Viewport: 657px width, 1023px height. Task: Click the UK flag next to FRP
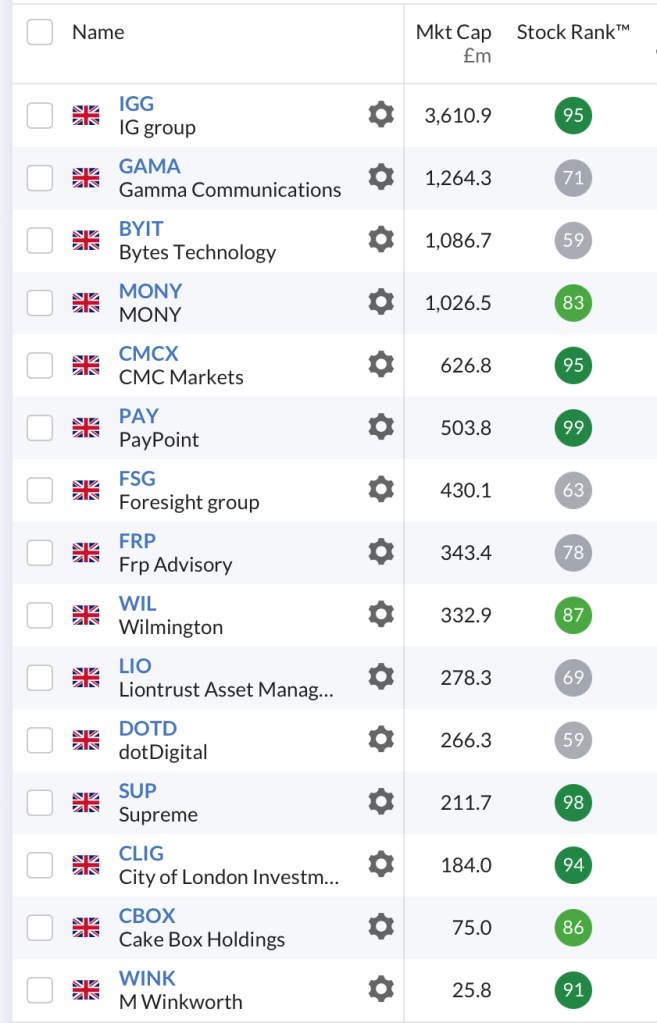tap(86, 553)
